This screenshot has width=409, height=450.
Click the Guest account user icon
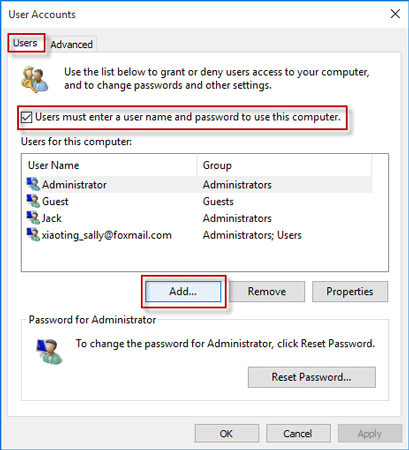click(33, 201)
